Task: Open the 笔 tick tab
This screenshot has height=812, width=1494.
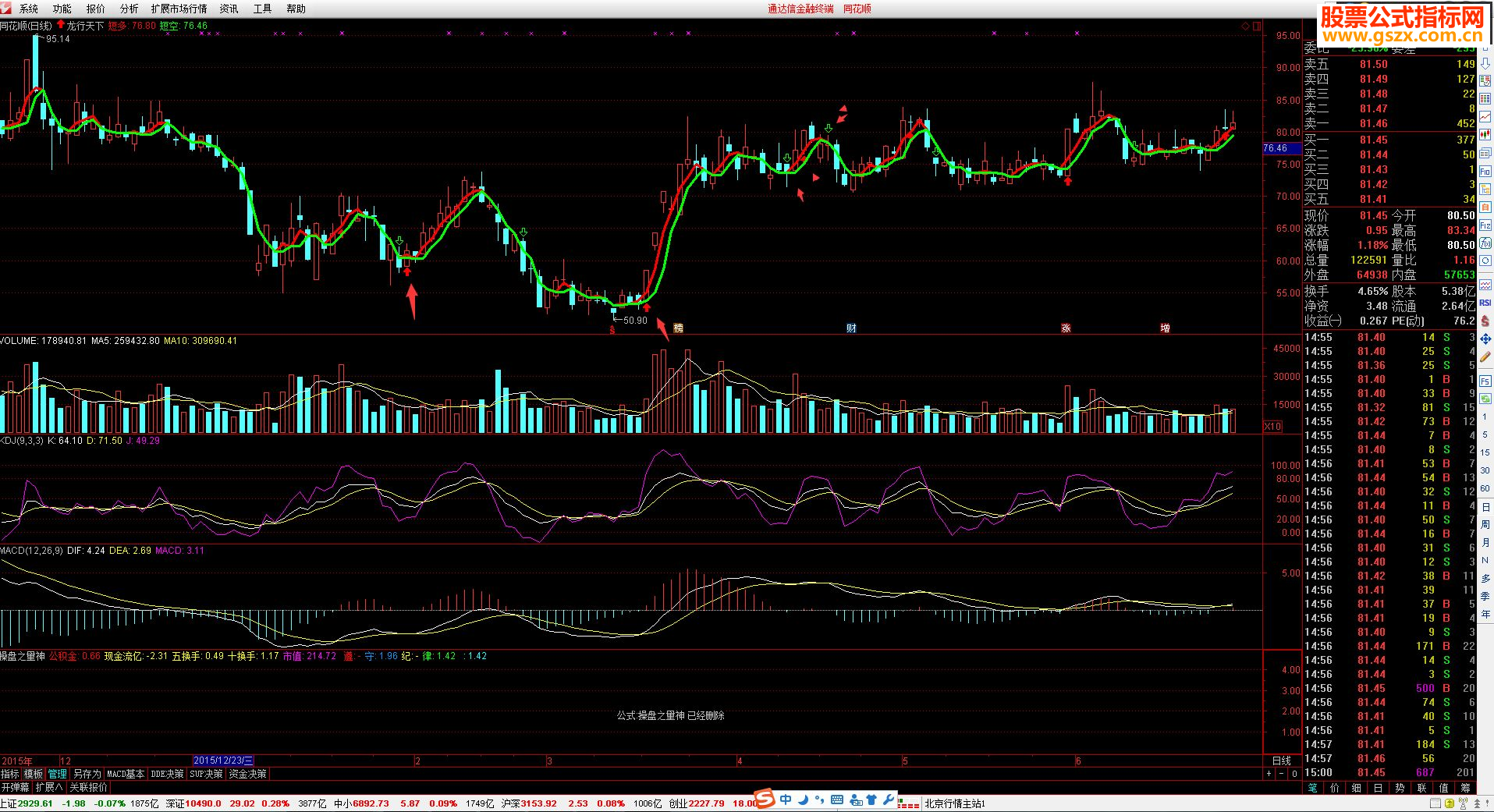Action: [x=1313, y=787]
